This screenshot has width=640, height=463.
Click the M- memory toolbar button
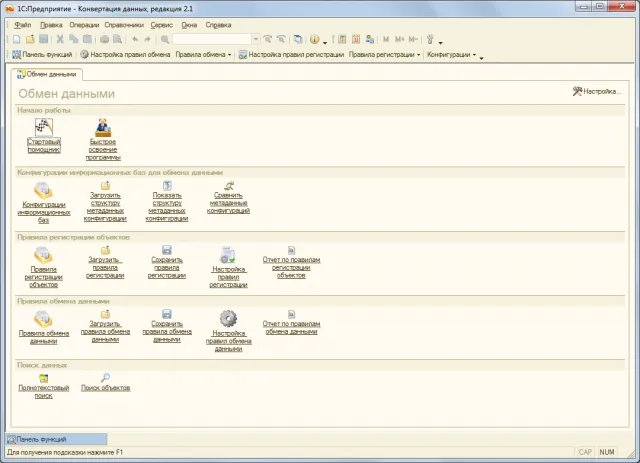(x=413, y=39)
